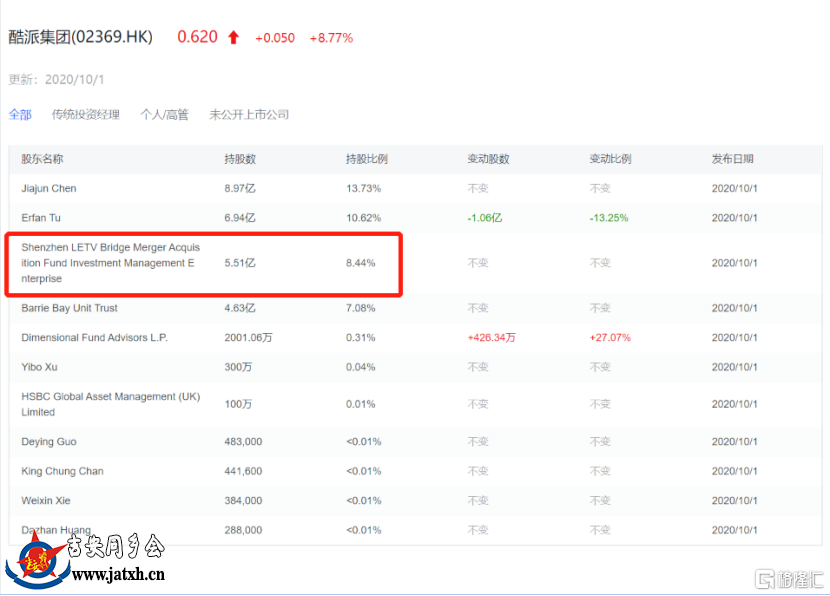Viewport: 830px width, 596px height.
Task: Select the Shenzhen LETV Bridge Merger shareholder
Action: tap(111, 263)
